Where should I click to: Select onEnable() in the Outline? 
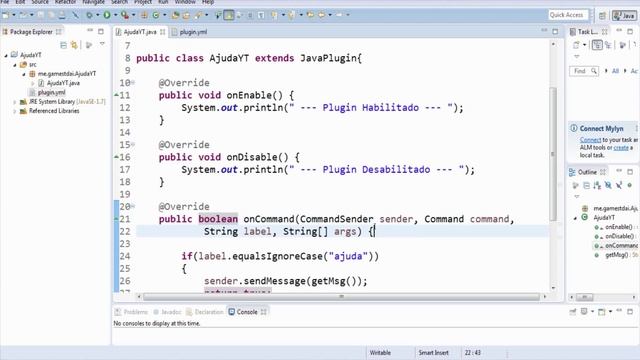point(619,227)
